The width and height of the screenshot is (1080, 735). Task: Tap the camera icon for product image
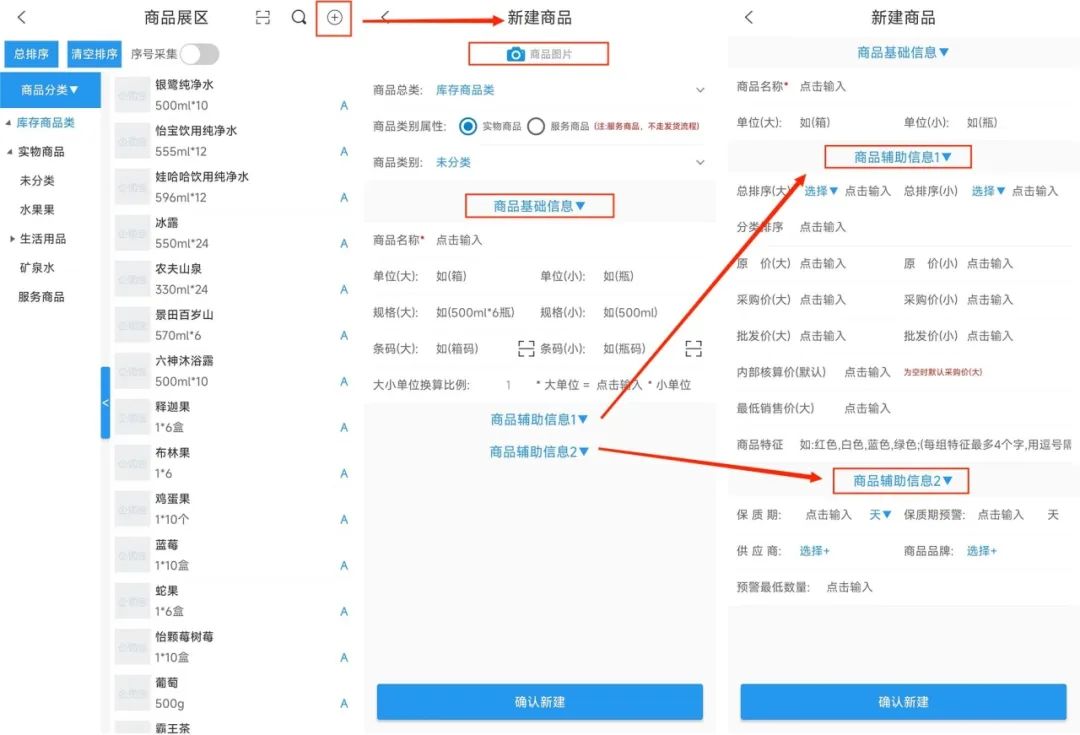(515, 55)
